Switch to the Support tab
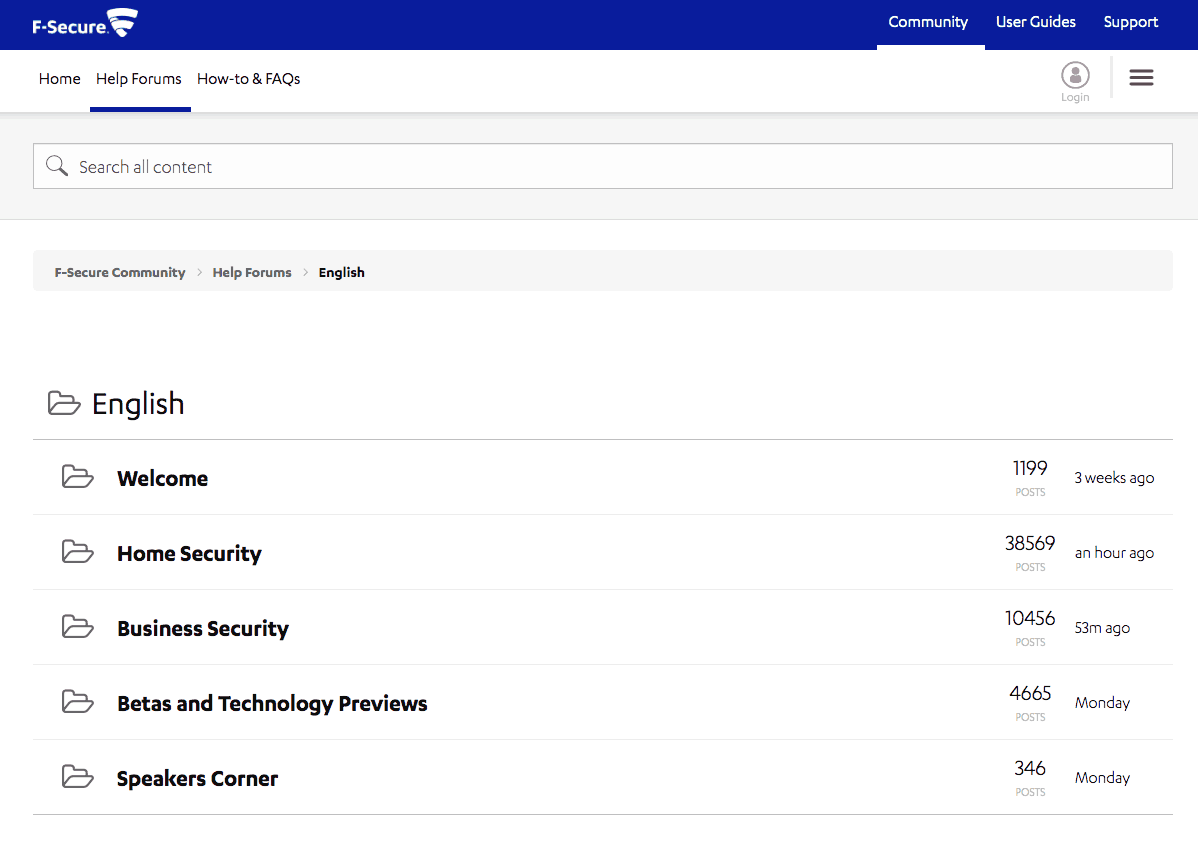 [x=1130, y=22]
